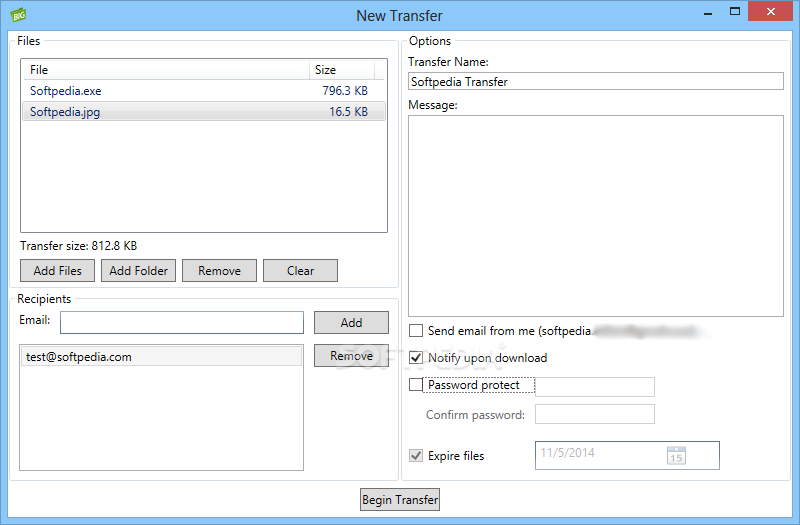Click the Add Folder button
The height and width of the screenshot is (525, 800).
pos(138,270)
